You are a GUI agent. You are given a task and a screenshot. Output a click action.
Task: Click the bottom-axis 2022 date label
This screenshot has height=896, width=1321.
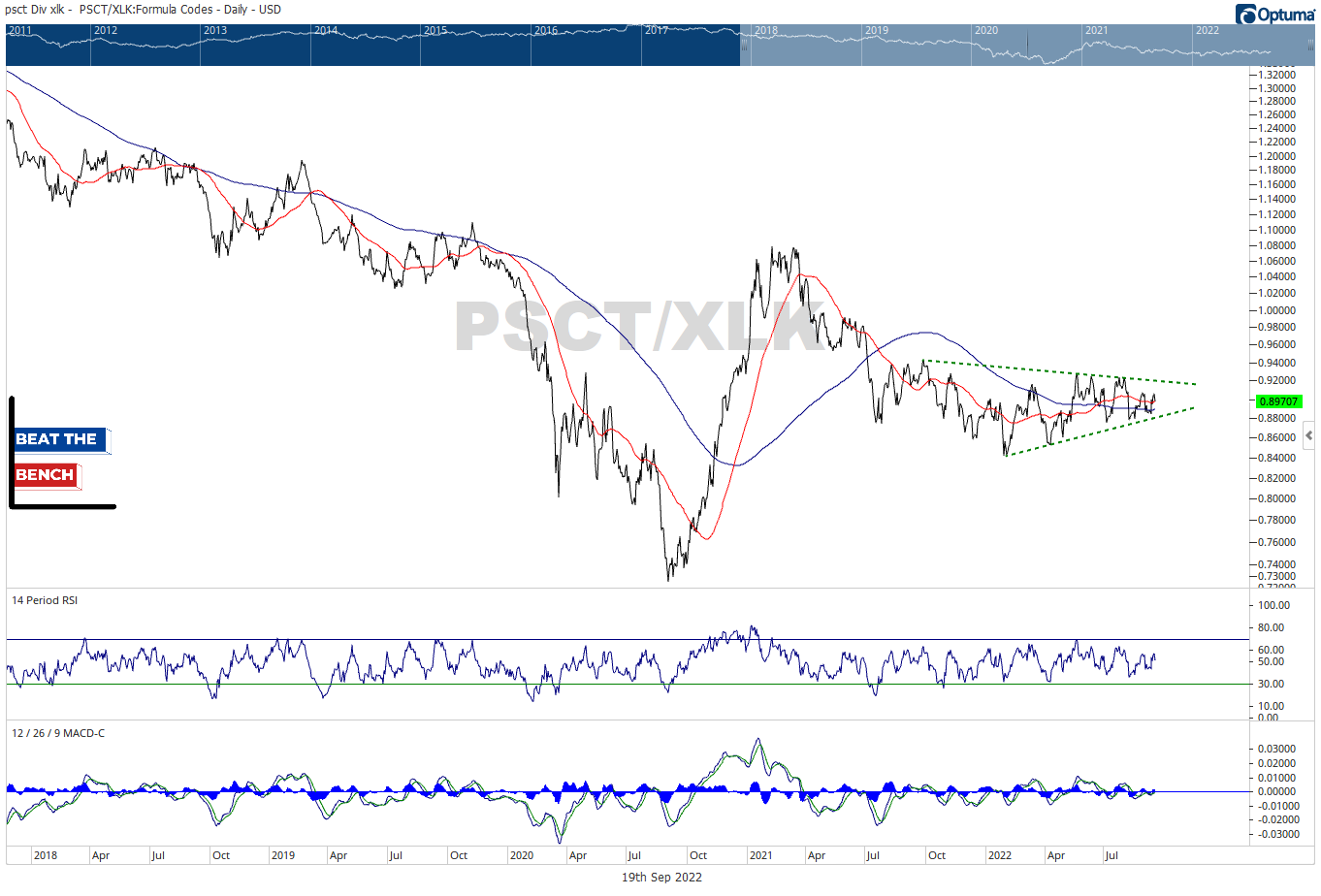[x=999, y=855]
